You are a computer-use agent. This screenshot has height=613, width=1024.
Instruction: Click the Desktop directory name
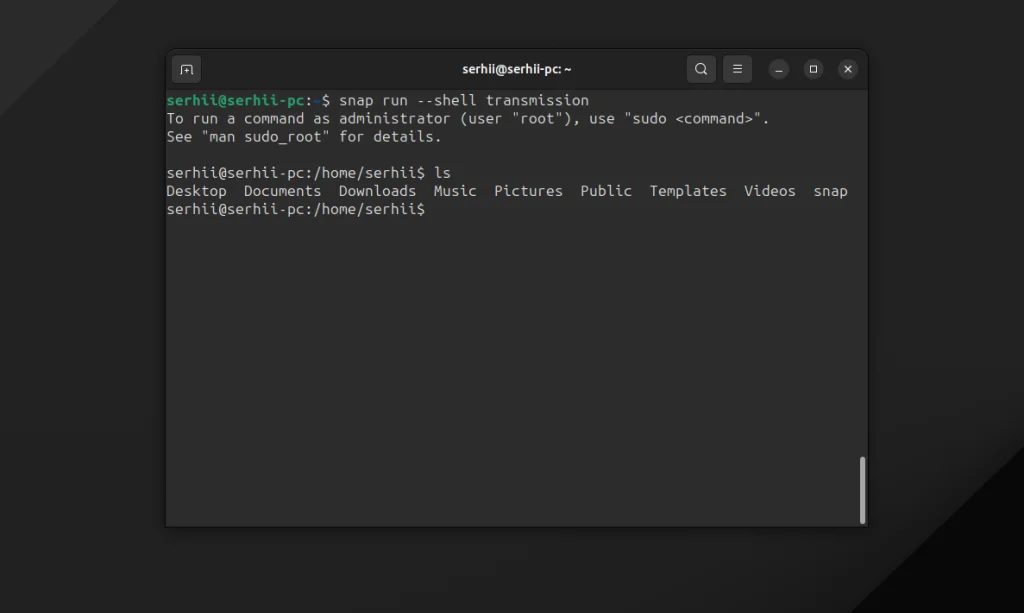pos(196,191)
